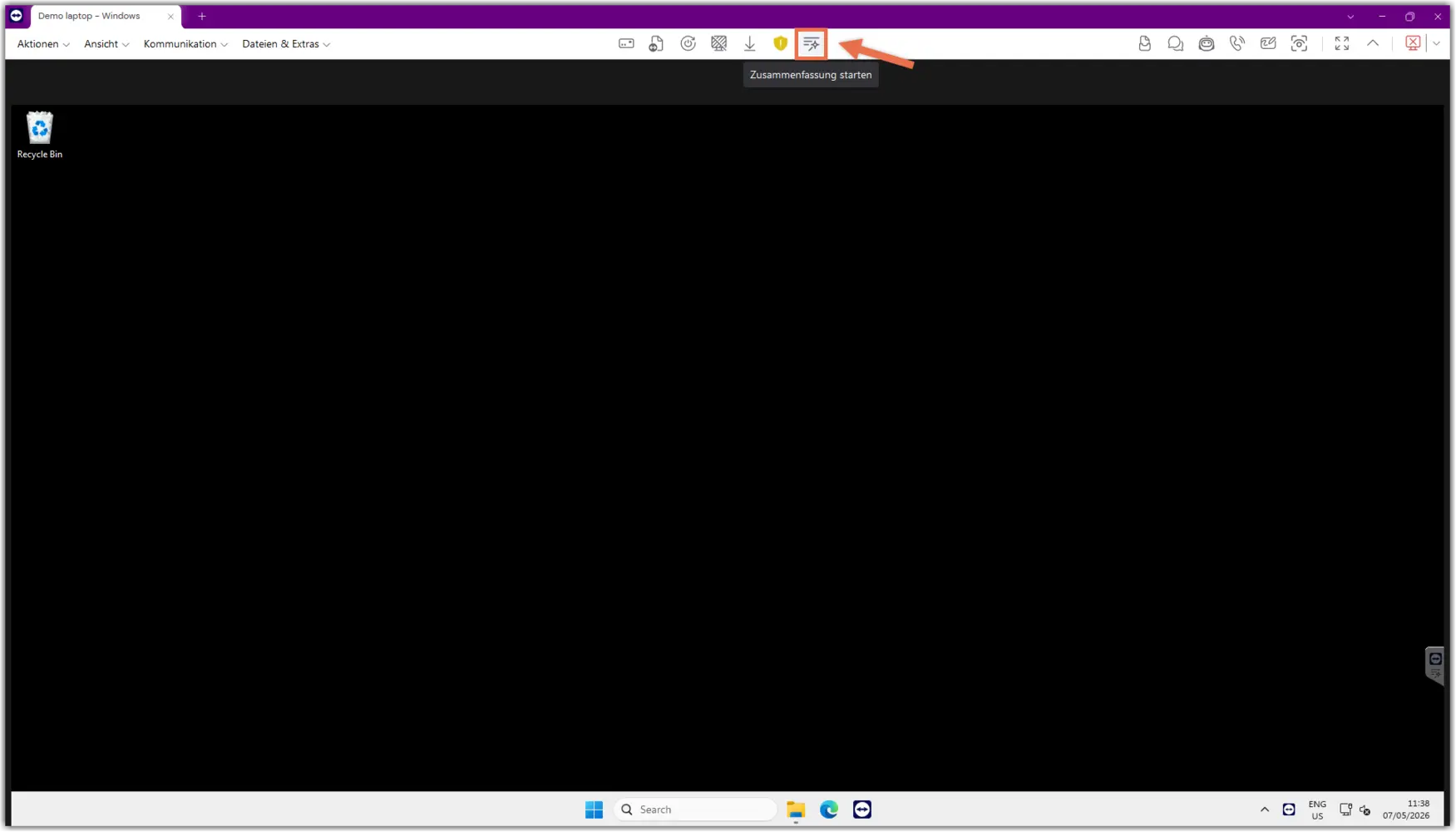Click the yellow shield security icon
The height and width of the screenshot is (832, 1456).
pos(780,44)
